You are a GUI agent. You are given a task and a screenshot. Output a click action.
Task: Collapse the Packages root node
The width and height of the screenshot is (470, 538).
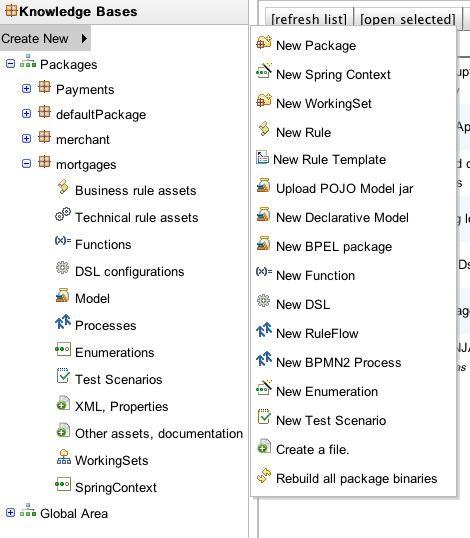(x=10, y=63)
